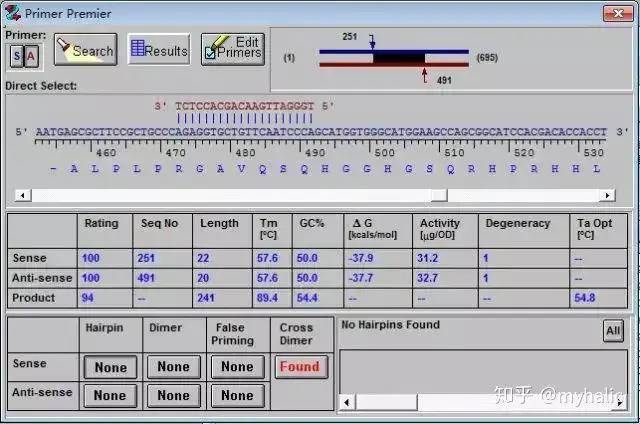Click hairpin panel scrollbar thumb
Screen dimensions: 640x424
point(387,403)
